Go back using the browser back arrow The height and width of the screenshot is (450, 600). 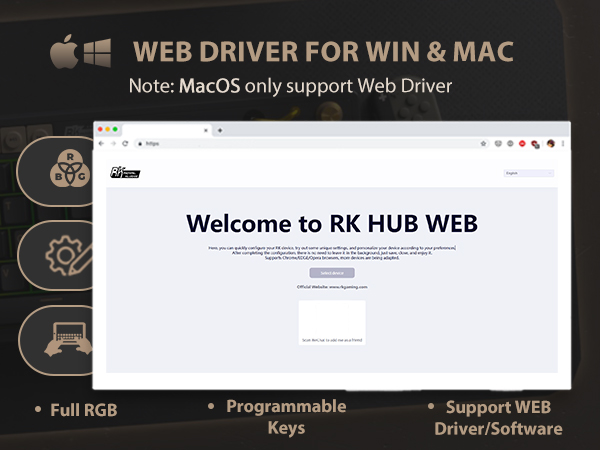click(101, 143)
